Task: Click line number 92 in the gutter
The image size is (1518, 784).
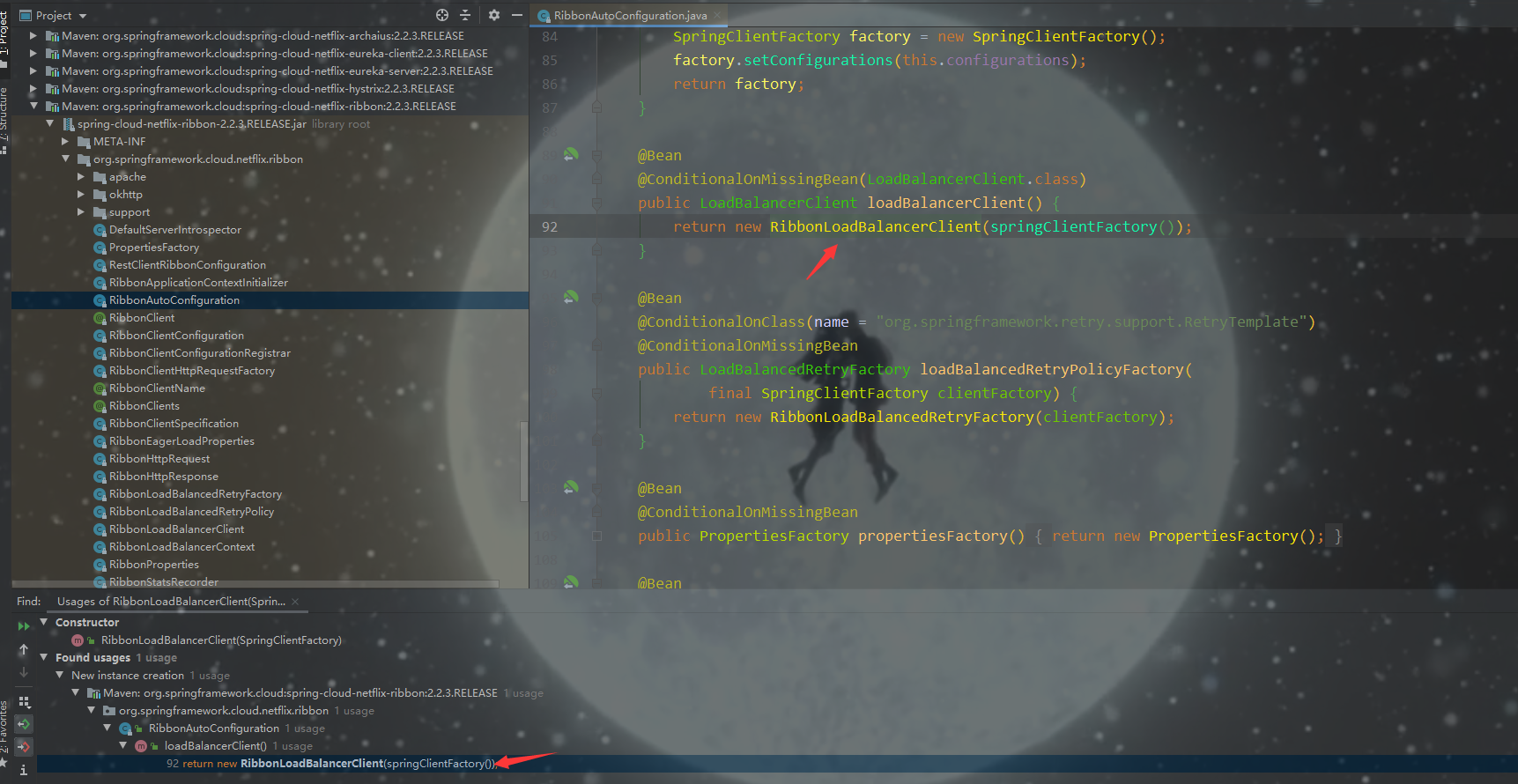Action: tap(550, 226)
